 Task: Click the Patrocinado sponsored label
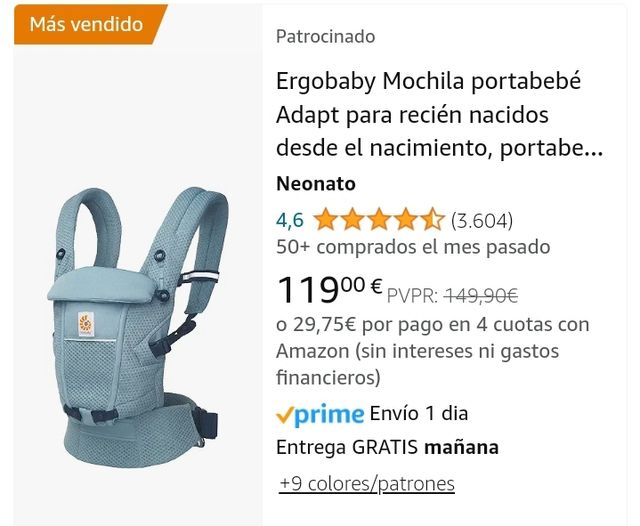(325, 36)
